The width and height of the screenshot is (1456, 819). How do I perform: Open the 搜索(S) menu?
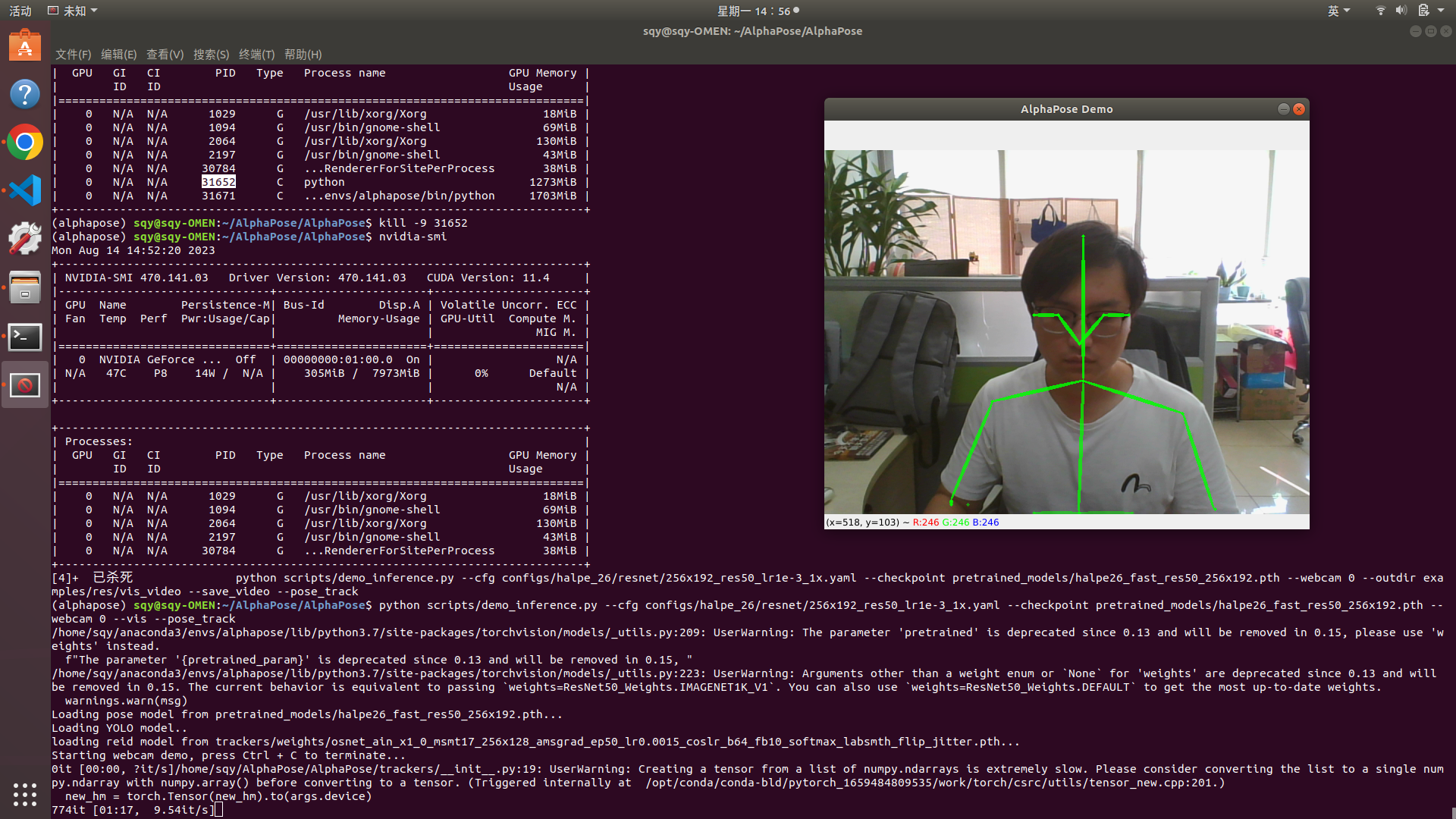click(211, 55)
